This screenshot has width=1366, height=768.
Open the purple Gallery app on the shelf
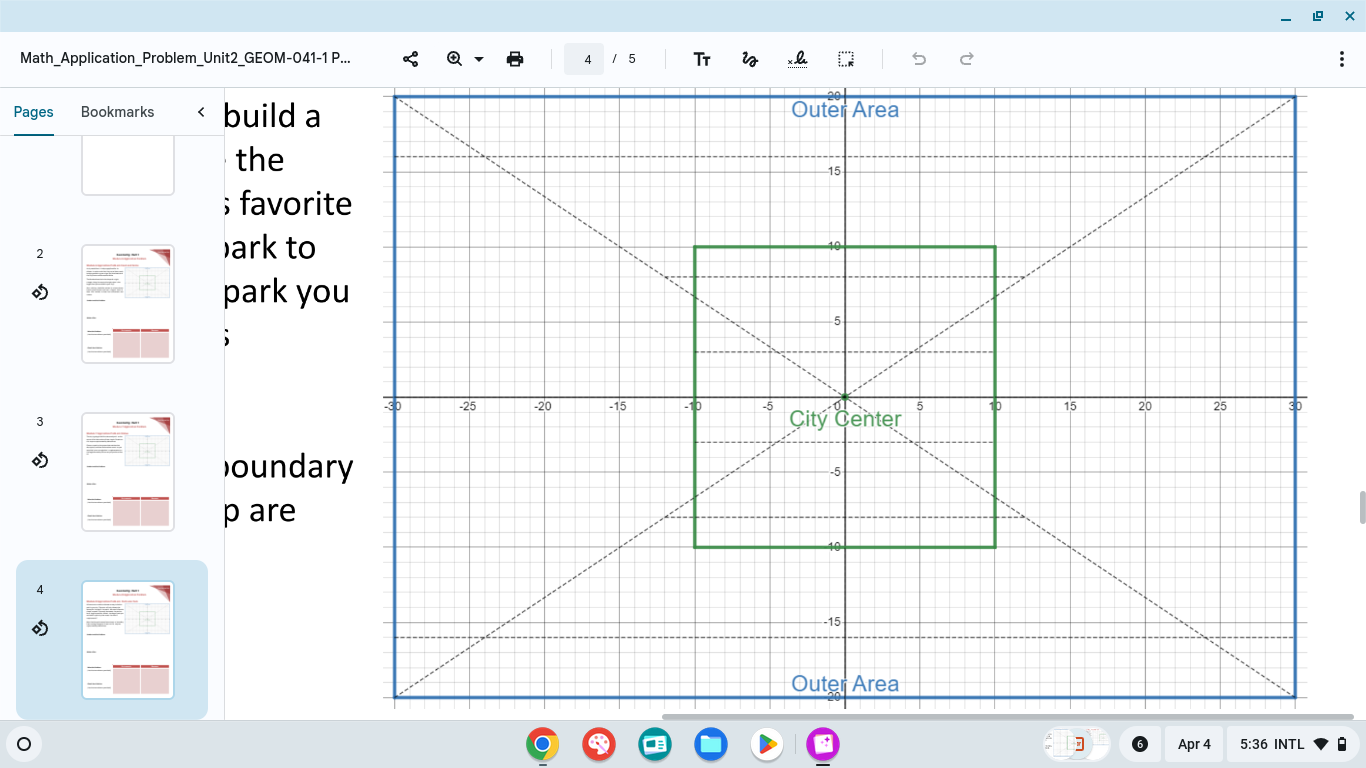point(823,744)
